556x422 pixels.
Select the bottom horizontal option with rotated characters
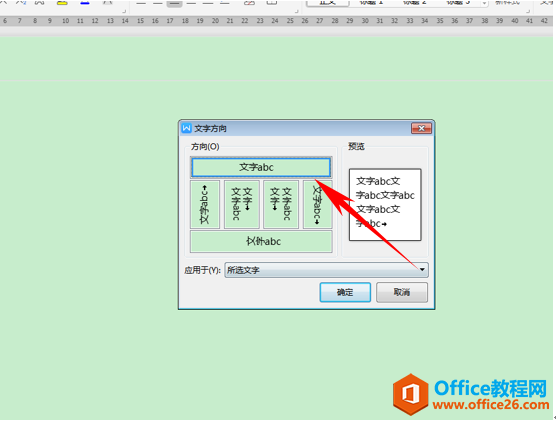pos(261,242)
